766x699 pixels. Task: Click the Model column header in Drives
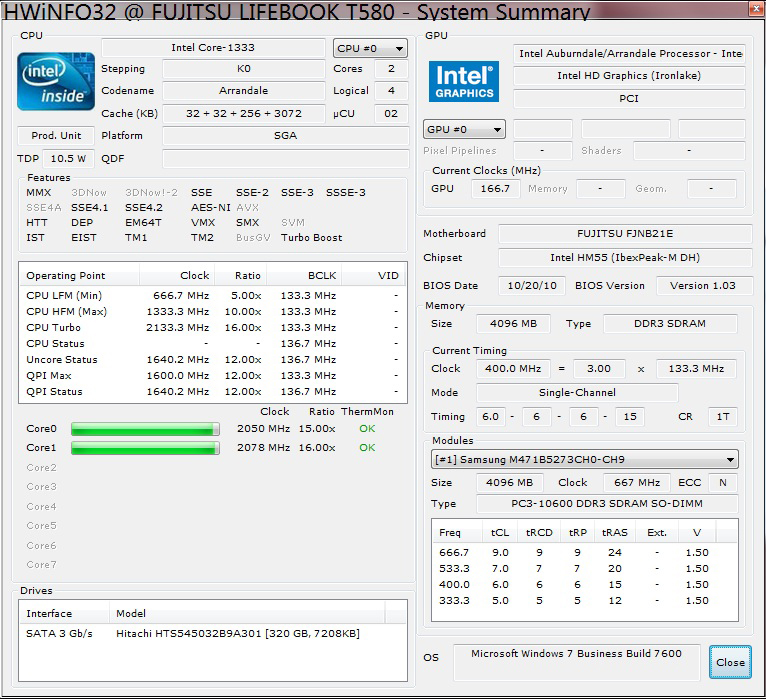point(247,614)
